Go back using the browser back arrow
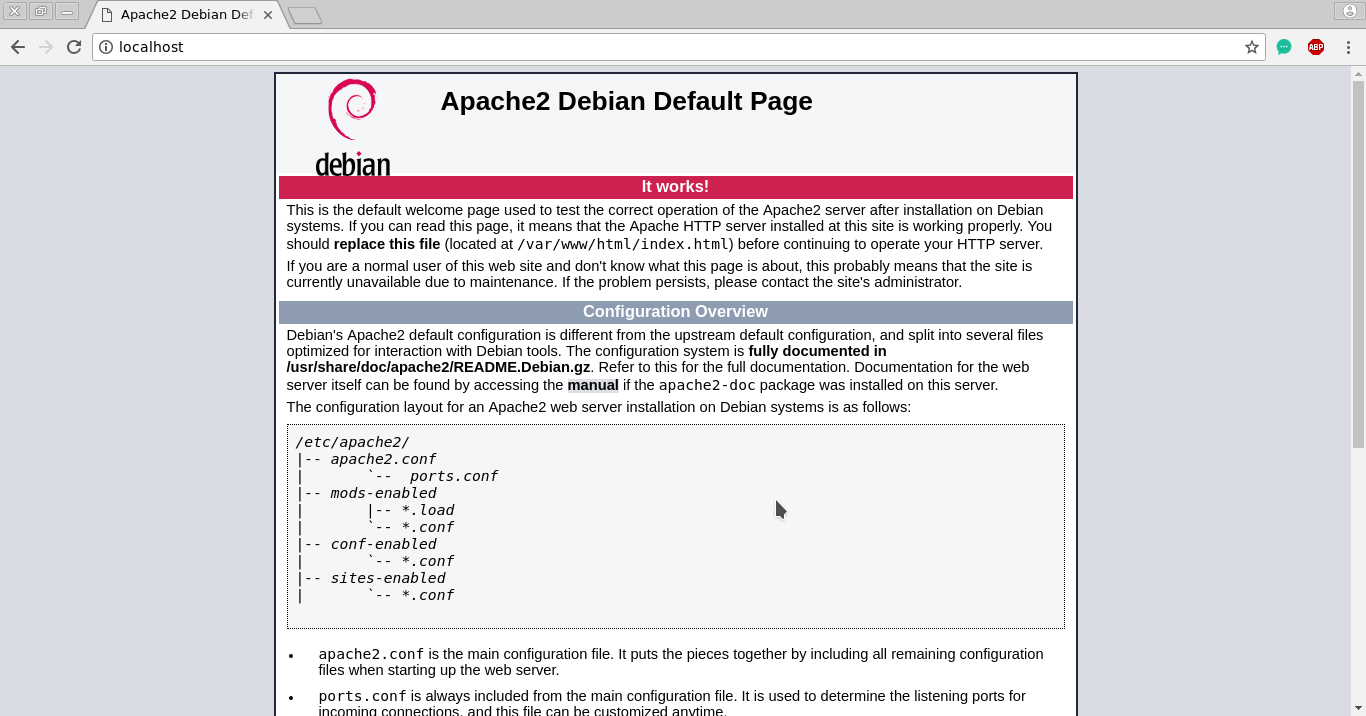This screenshot has height=716, width=1366. (x=18, y=47)
